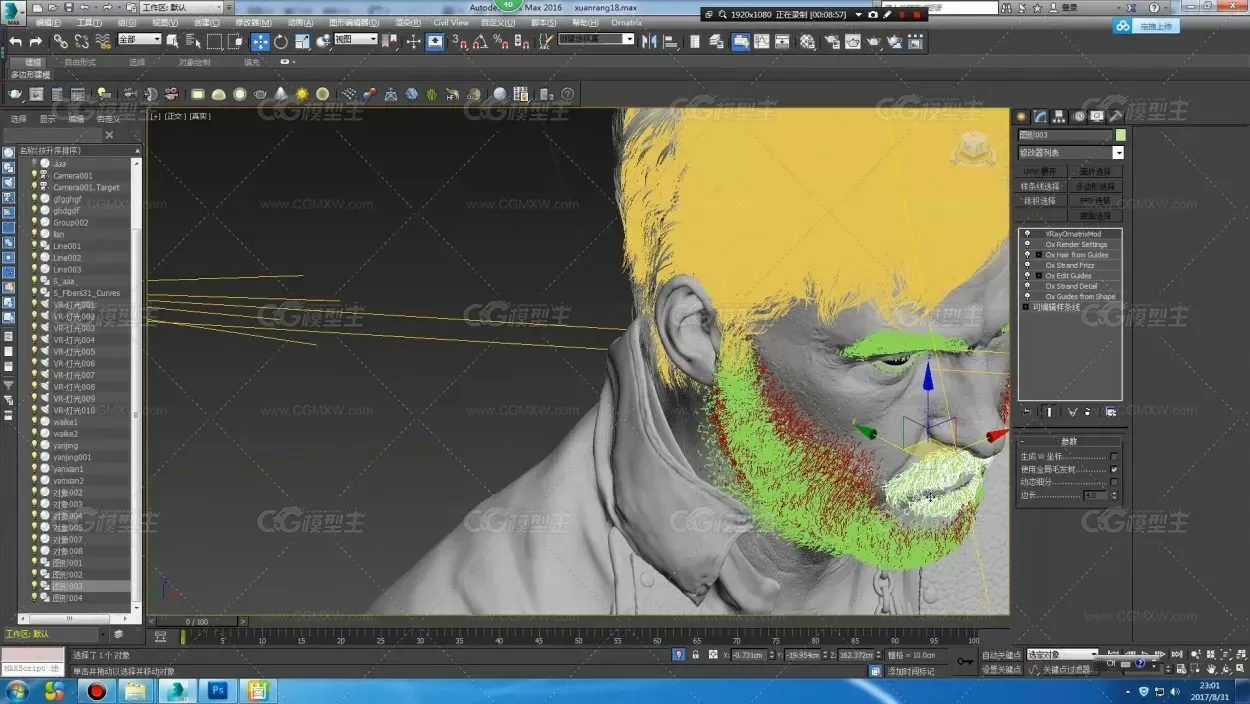
Task: Open the 渲染(R) menu
Action: [407, 22]
